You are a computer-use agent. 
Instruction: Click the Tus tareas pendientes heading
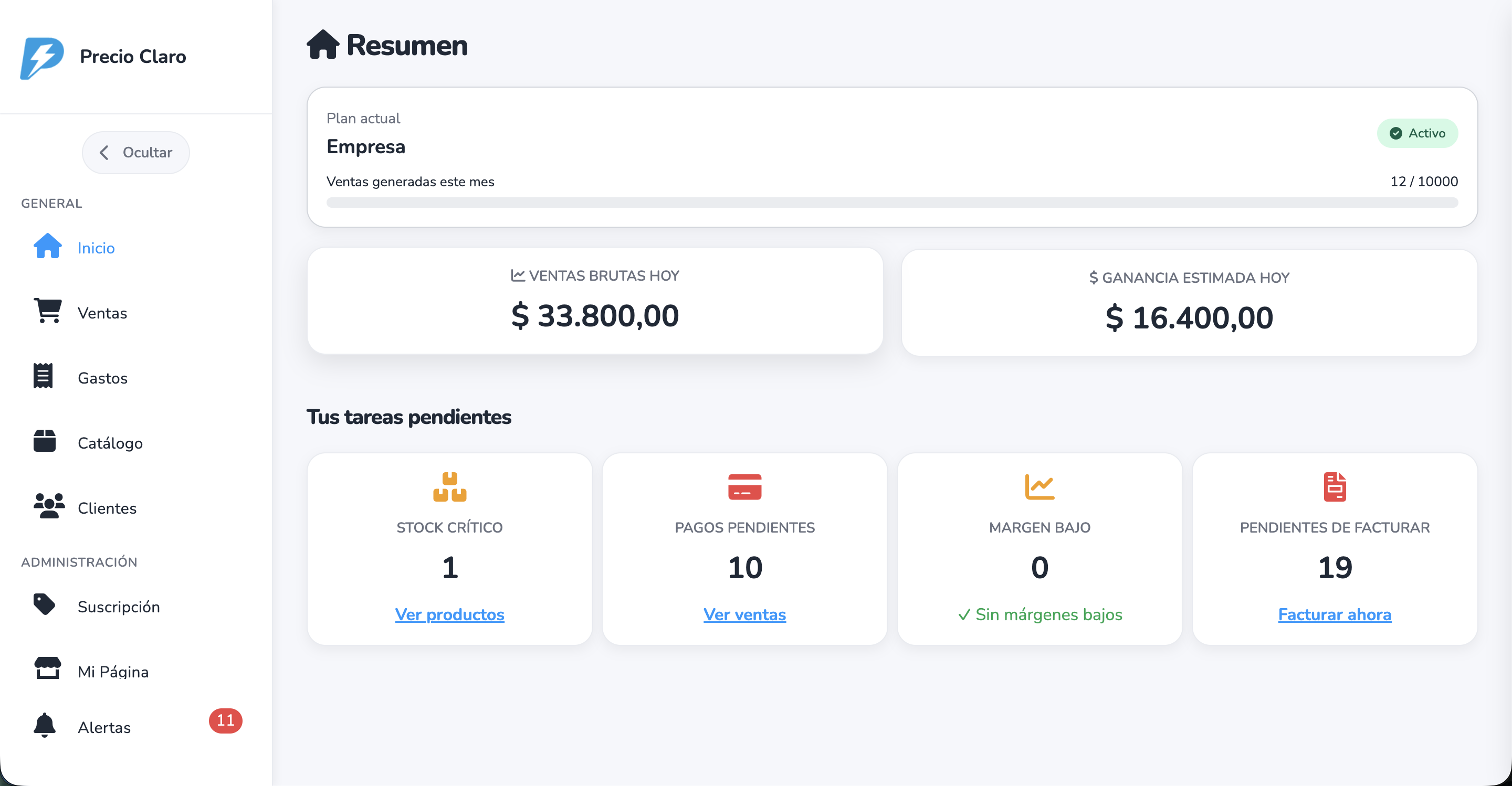(x=408, y=417)
